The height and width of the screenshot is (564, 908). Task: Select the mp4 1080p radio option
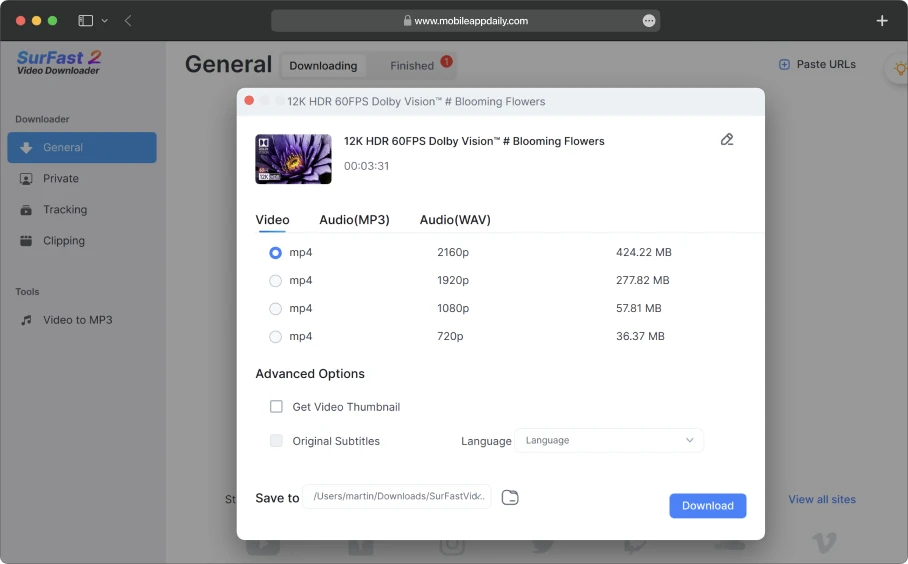(x=275, y=309)
